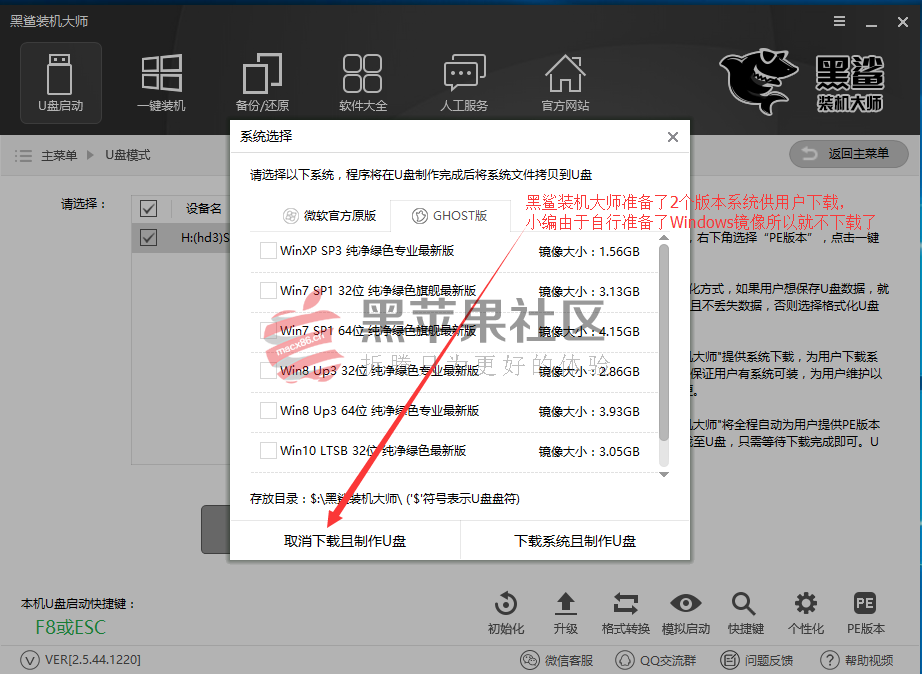Click 返回主菜单 button

pyautogui.click(x=848, y=154)
